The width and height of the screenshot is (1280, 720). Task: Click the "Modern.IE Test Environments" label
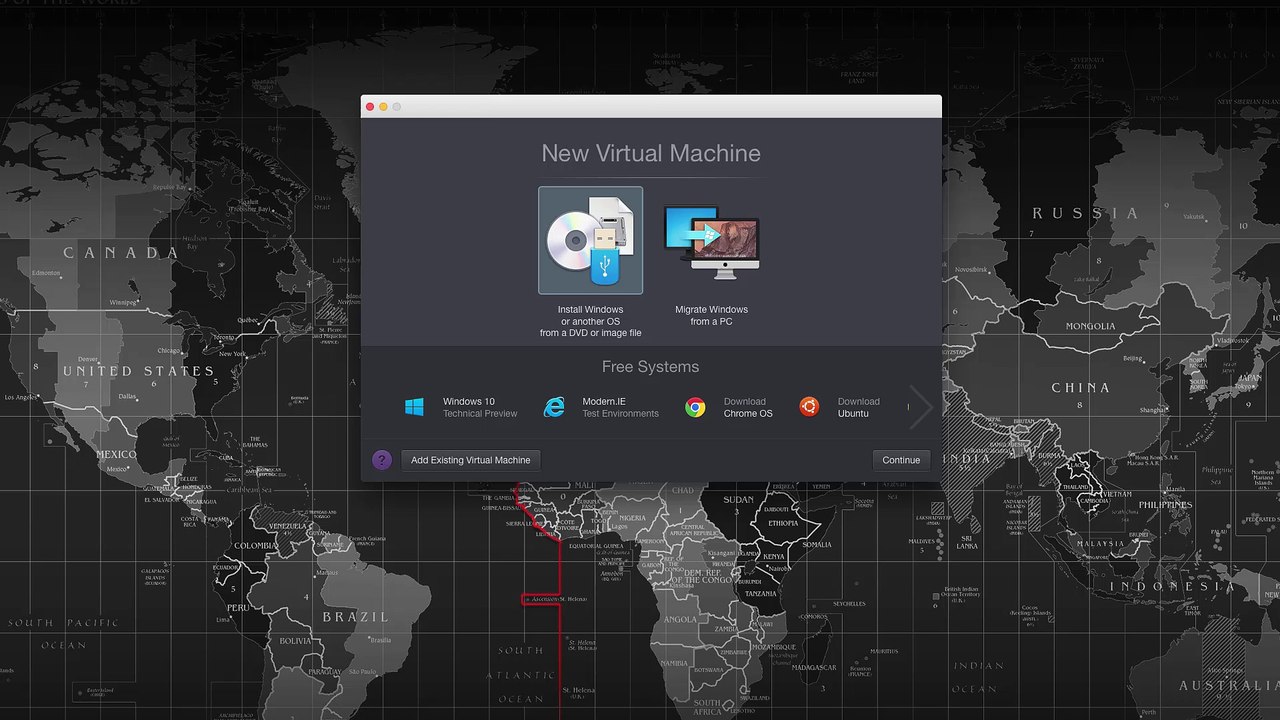click(620, 407)
